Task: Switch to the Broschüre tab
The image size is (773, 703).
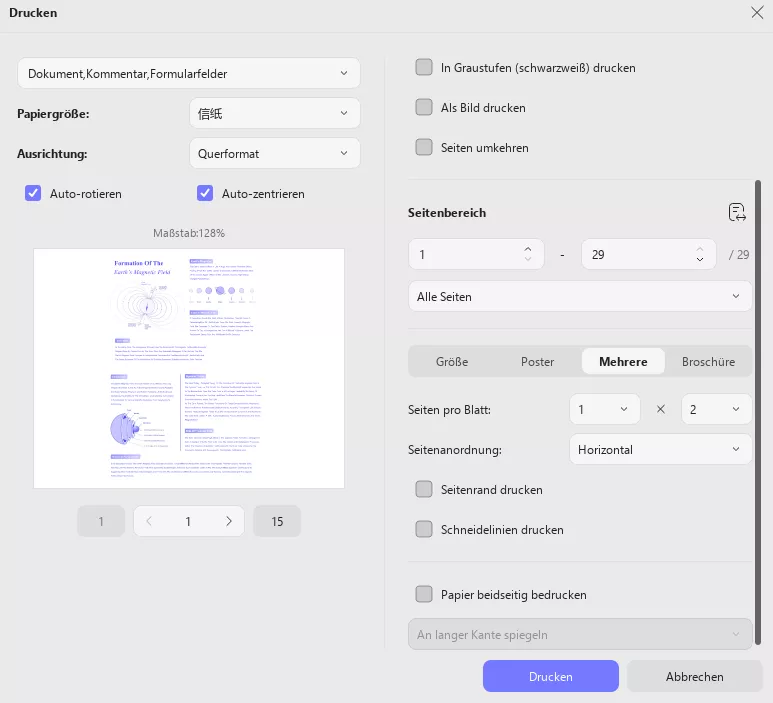Action: pos(708,362)
